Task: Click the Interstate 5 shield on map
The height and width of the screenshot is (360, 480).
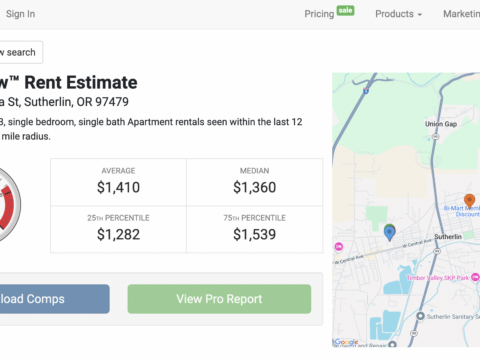Action: coord(366,91)
